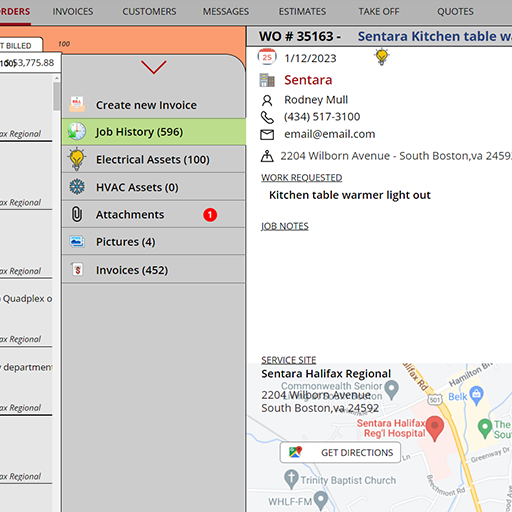Click contact name Rodney Mull
The height and width of the screenshot is (512, 512).
click(x=316, y=100)
